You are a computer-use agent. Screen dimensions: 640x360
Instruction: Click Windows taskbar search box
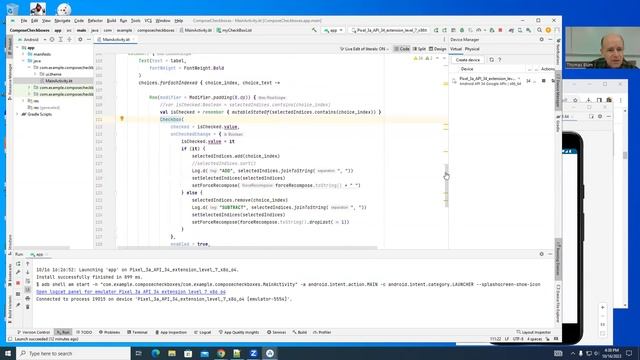point(74,353)
